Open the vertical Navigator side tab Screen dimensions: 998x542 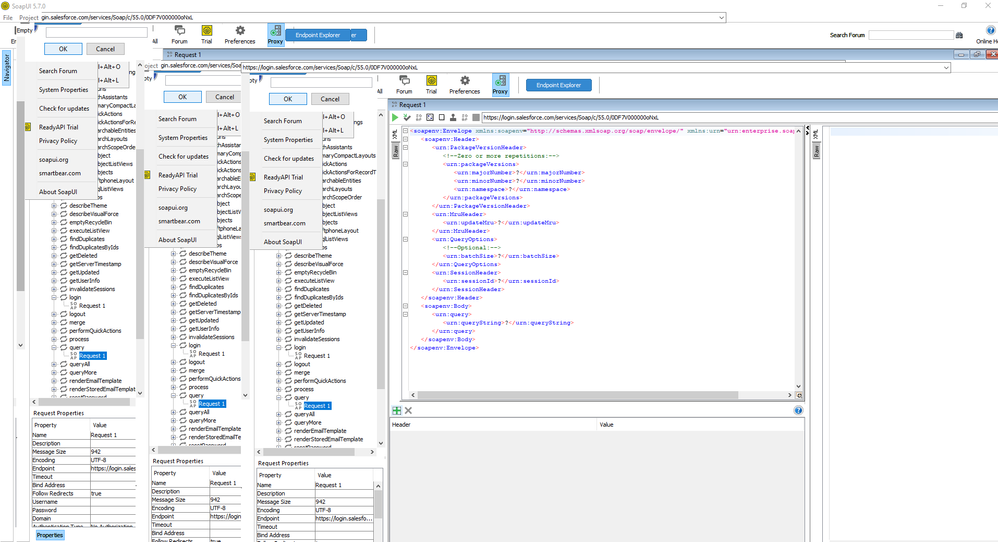pos(6,68)
